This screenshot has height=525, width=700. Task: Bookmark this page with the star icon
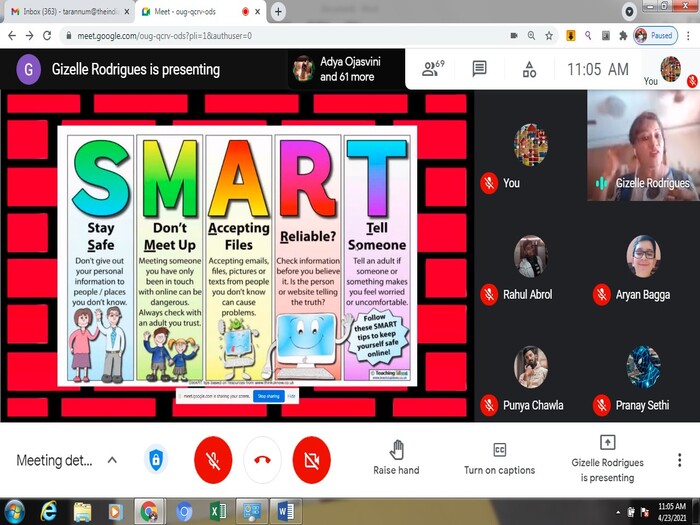[549, 36]
